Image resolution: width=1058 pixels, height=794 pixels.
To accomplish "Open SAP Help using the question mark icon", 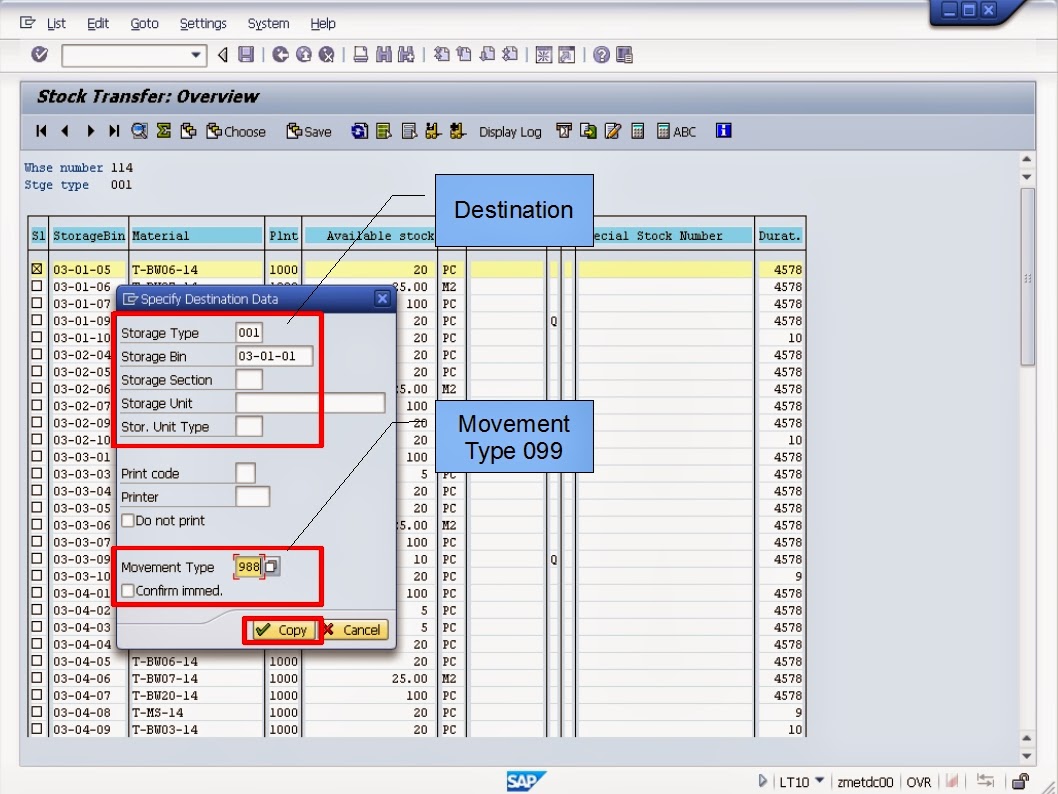I will click(602, 55).
